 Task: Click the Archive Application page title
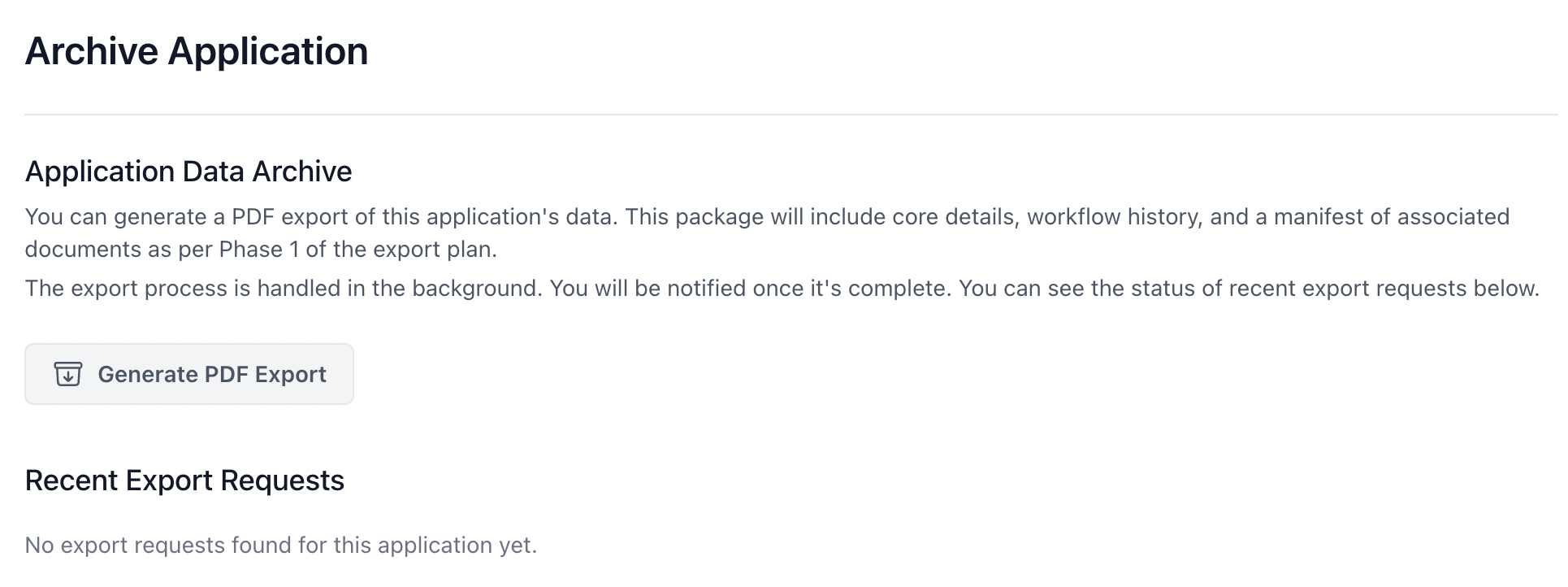197,51
